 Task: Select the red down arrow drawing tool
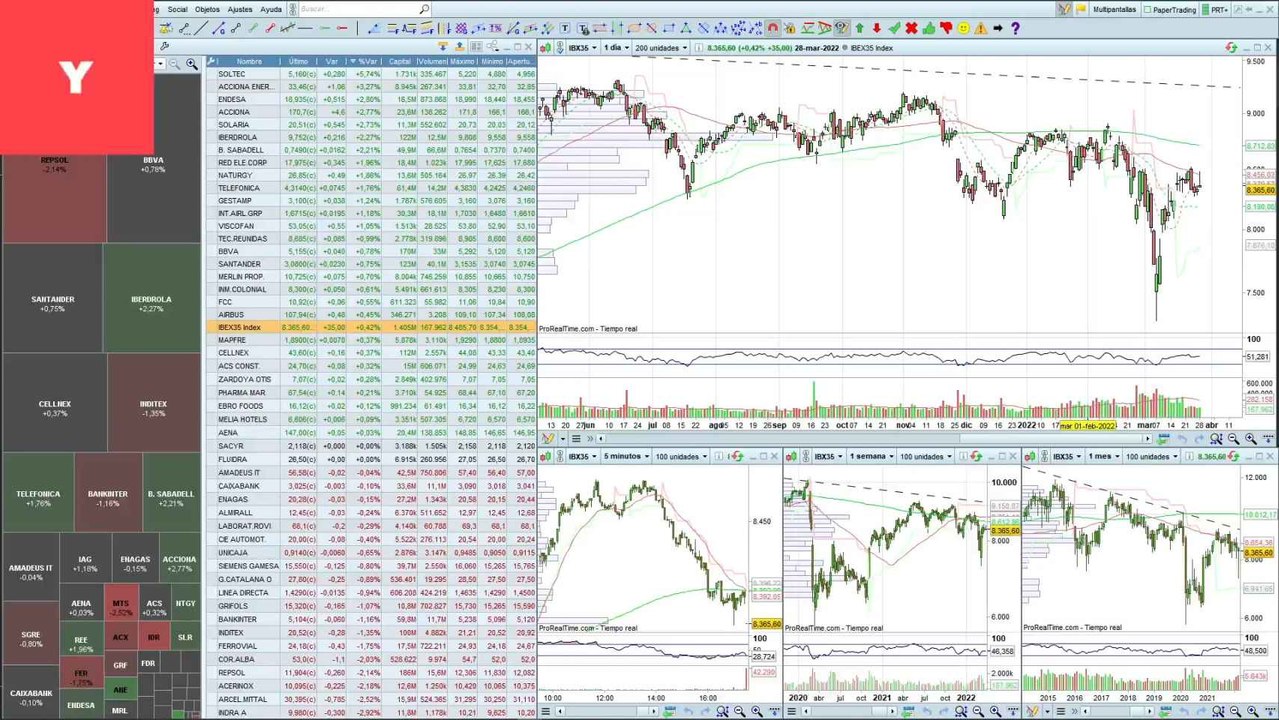coord(876,28)
